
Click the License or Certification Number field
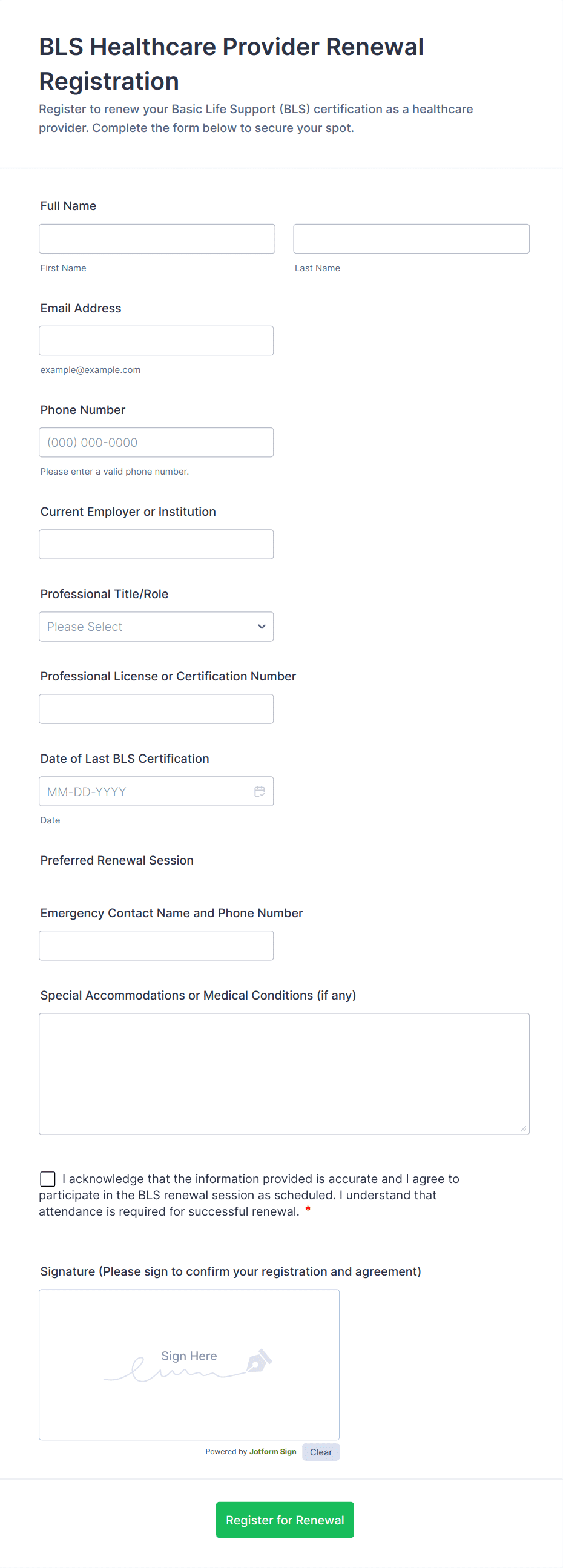156,709
